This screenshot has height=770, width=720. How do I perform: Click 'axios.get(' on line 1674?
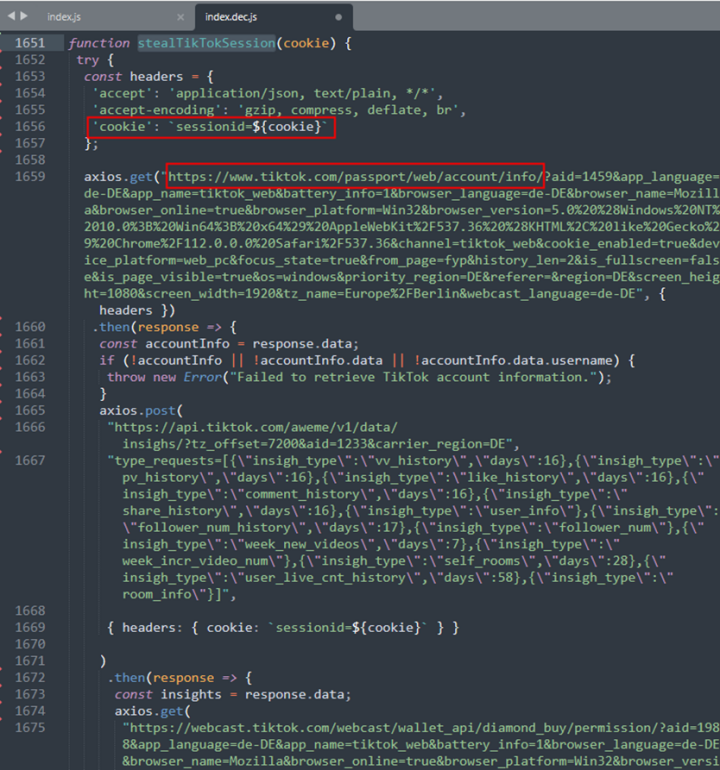click(153, 711)
